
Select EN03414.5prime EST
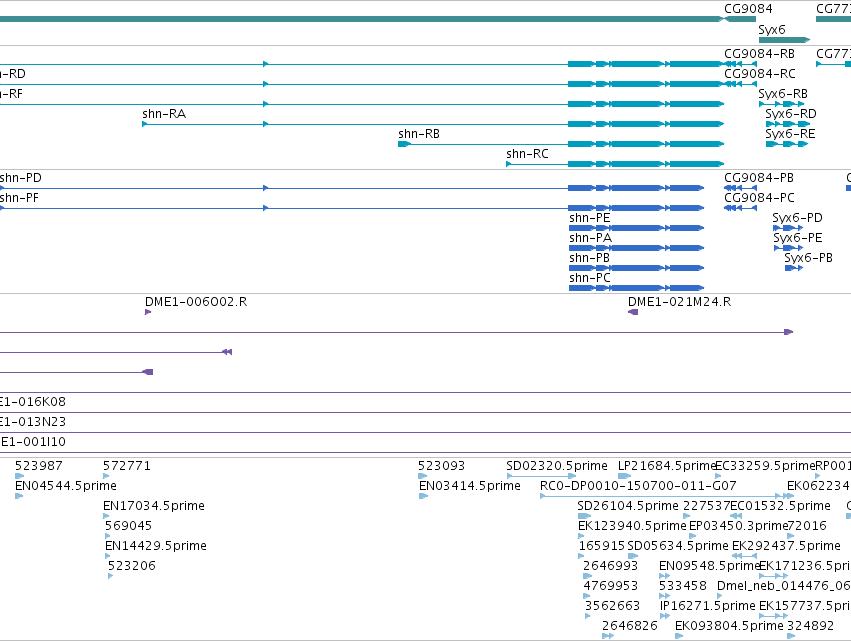470,486
